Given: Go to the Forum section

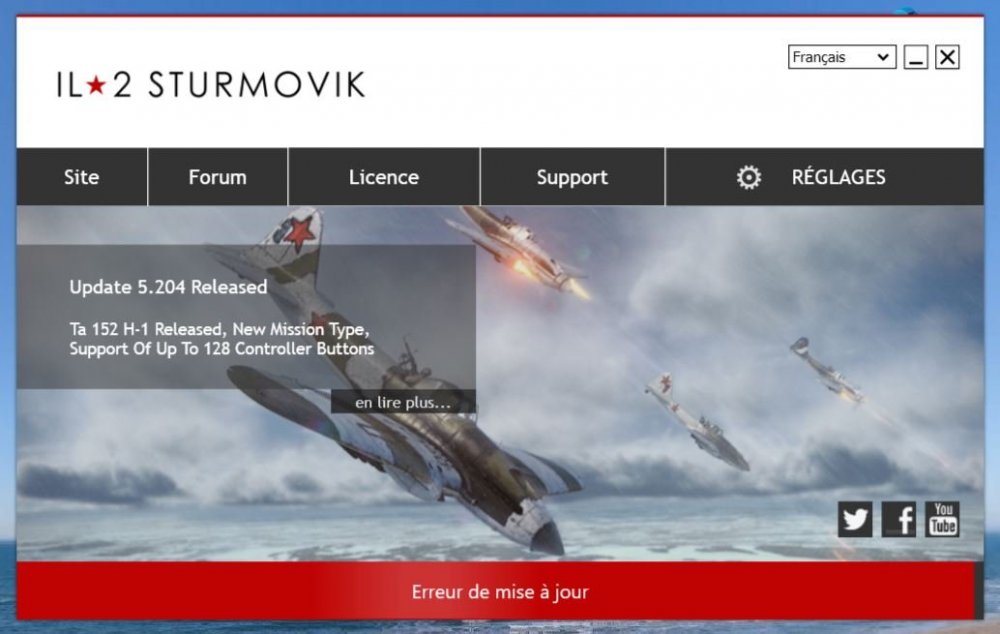Looking at the screenshot, I should point(217,176).
